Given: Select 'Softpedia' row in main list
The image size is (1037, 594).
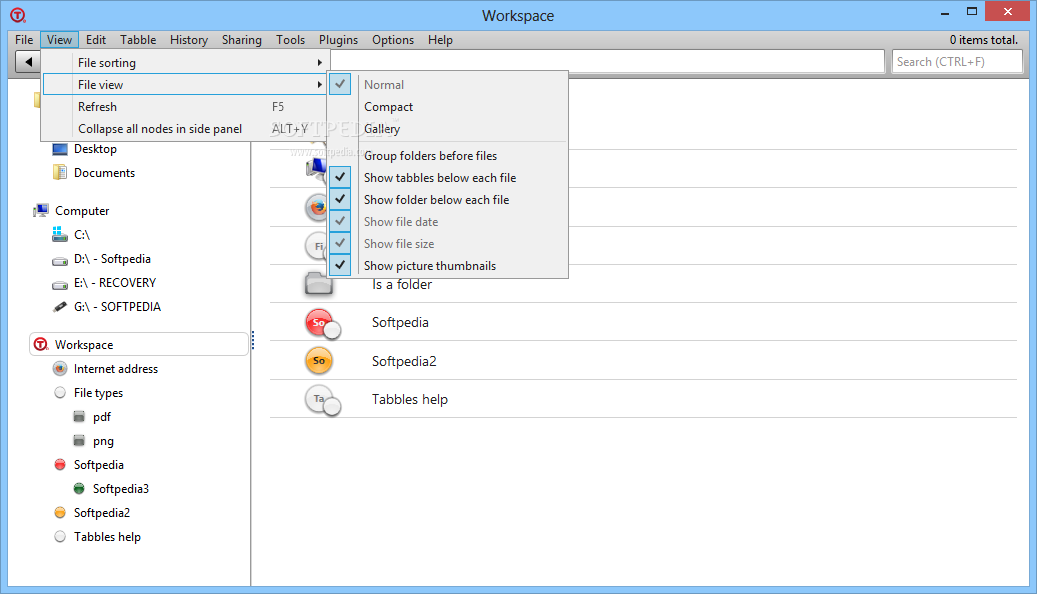Looking at the screenshot, I should tap(400, 322).
